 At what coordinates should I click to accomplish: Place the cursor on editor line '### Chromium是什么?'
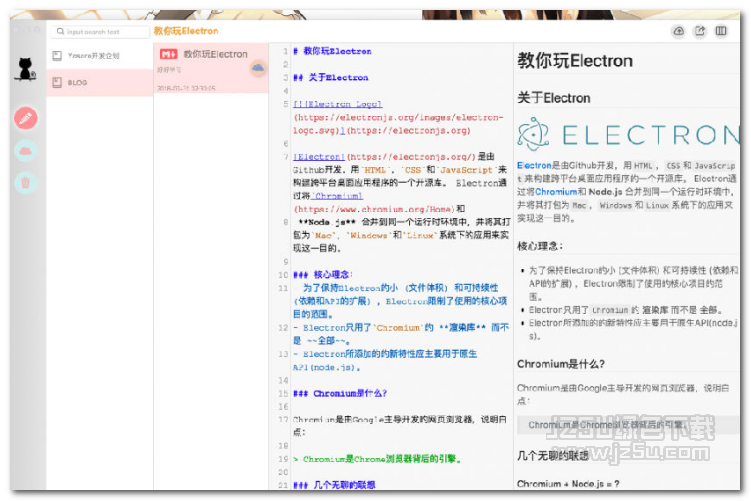point(340,393)
